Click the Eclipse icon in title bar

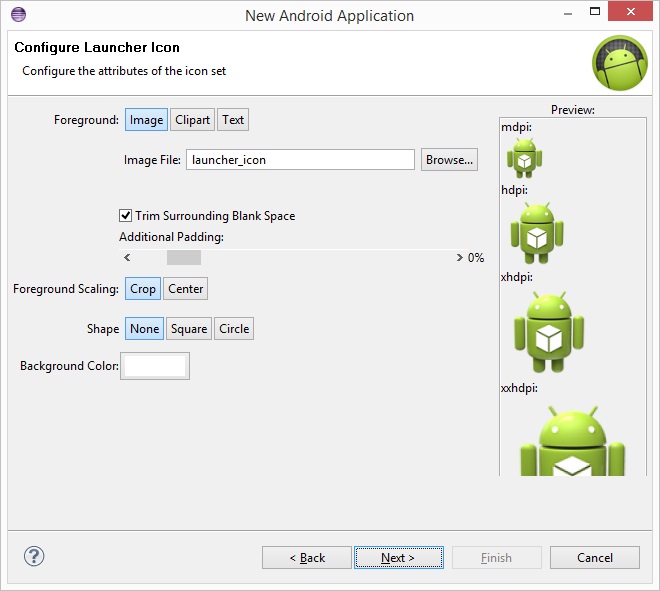pyautogui.click(x=19, y=15)
